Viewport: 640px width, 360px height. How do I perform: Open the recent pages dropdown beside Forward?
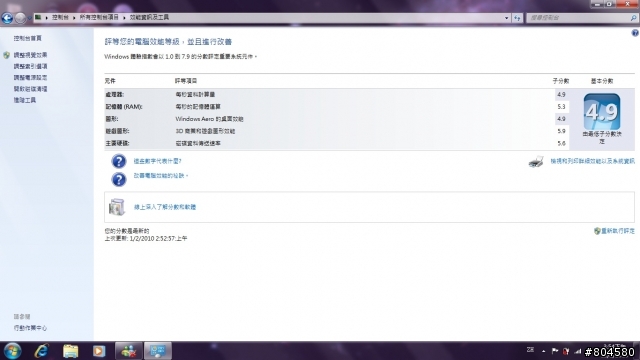(29, 18)
